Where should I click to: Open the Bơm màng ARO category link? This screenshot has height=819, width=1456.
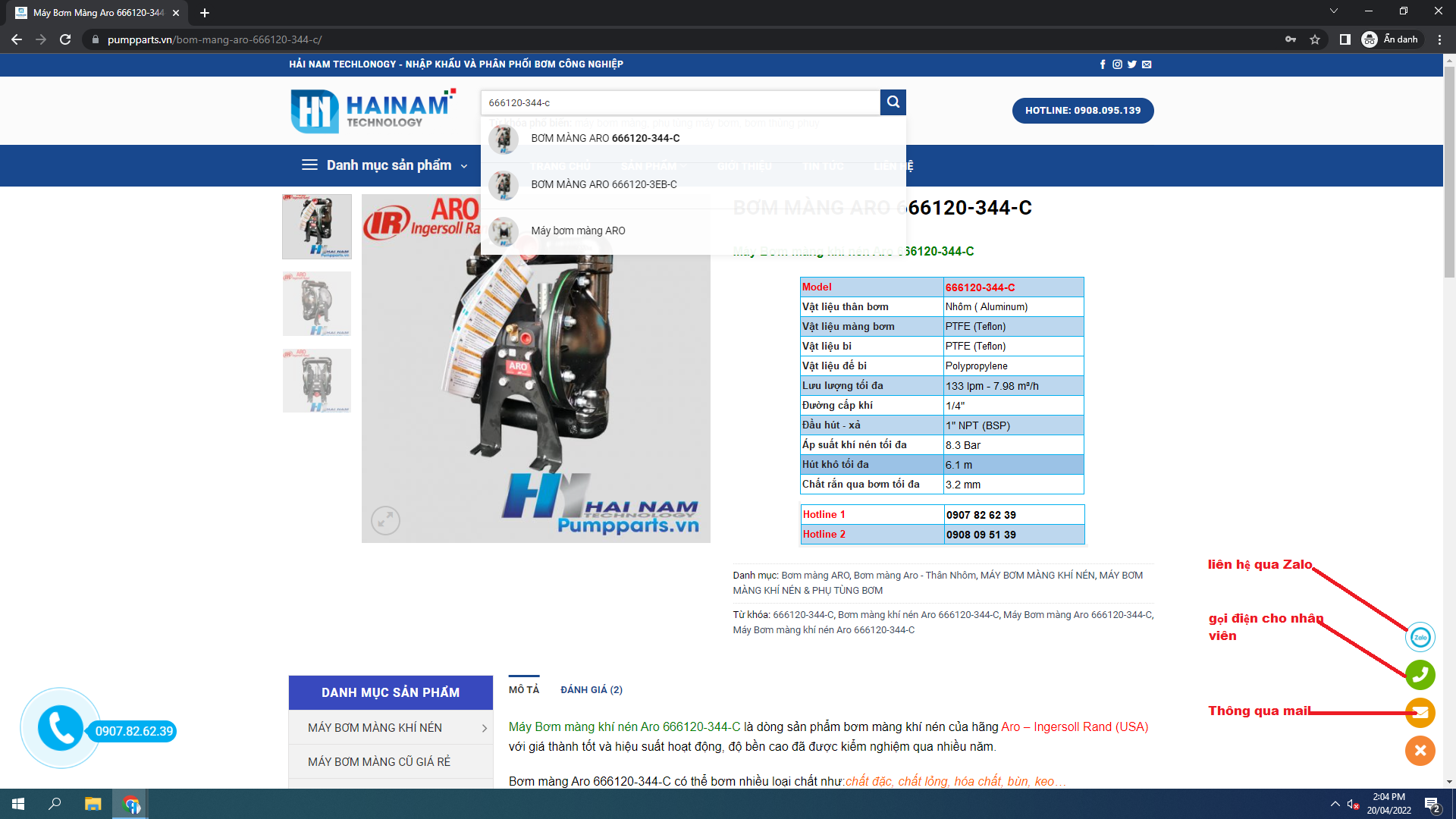[x=815, y=576]
